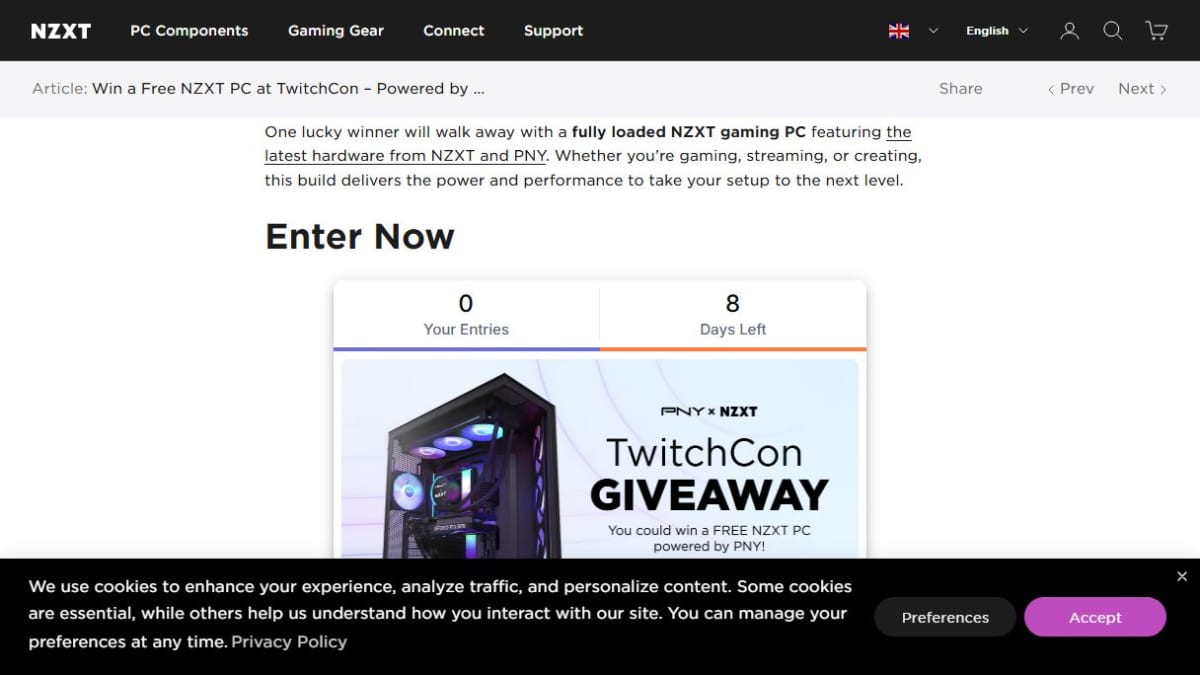
Task: Open the user account icon
Action: [1069, 31]
